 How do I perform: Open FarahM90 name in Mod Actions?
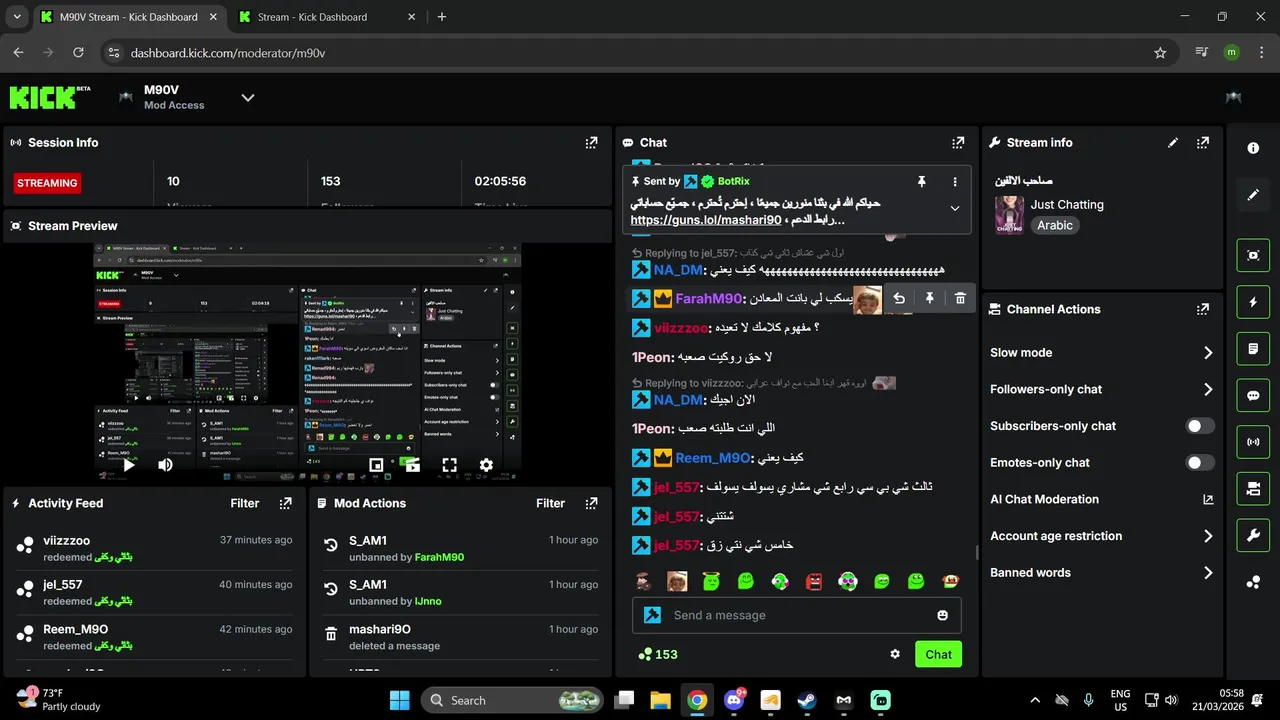coord(439,557)
